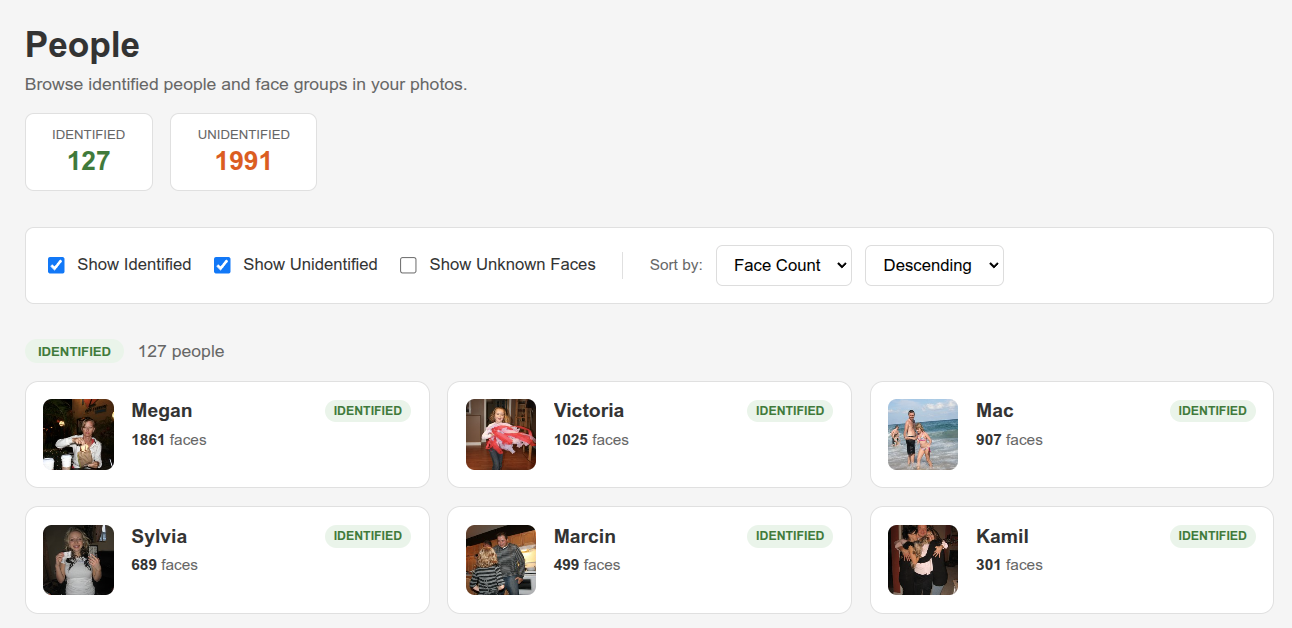Click the Unidentified 1991 stat card

[x=243, y=151]
